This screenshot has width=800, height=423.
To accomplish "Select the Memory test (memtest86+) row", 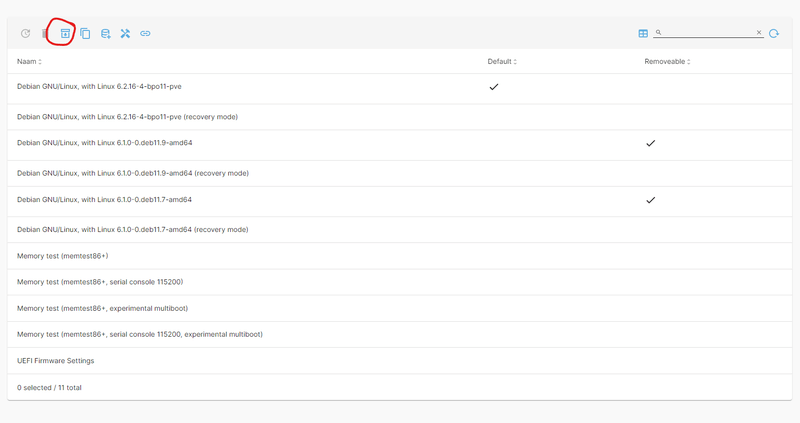I will pos(63,256).
